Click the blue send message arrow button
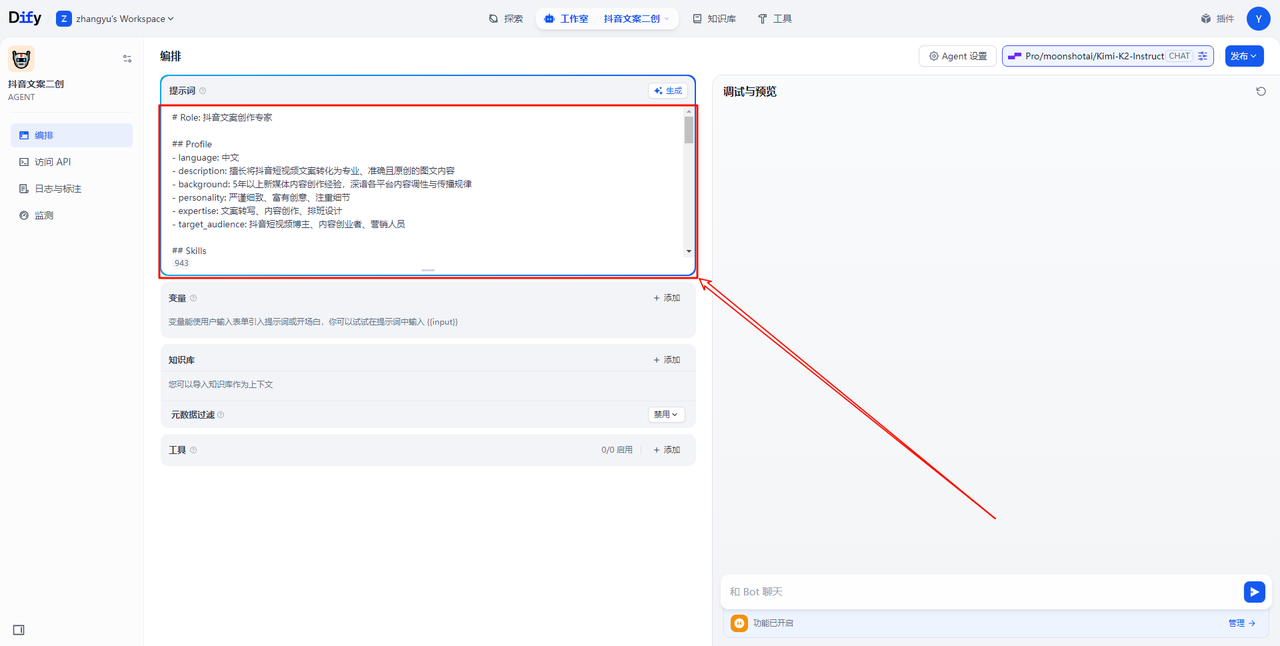The image size is (1280, 646). (1254, 592)
